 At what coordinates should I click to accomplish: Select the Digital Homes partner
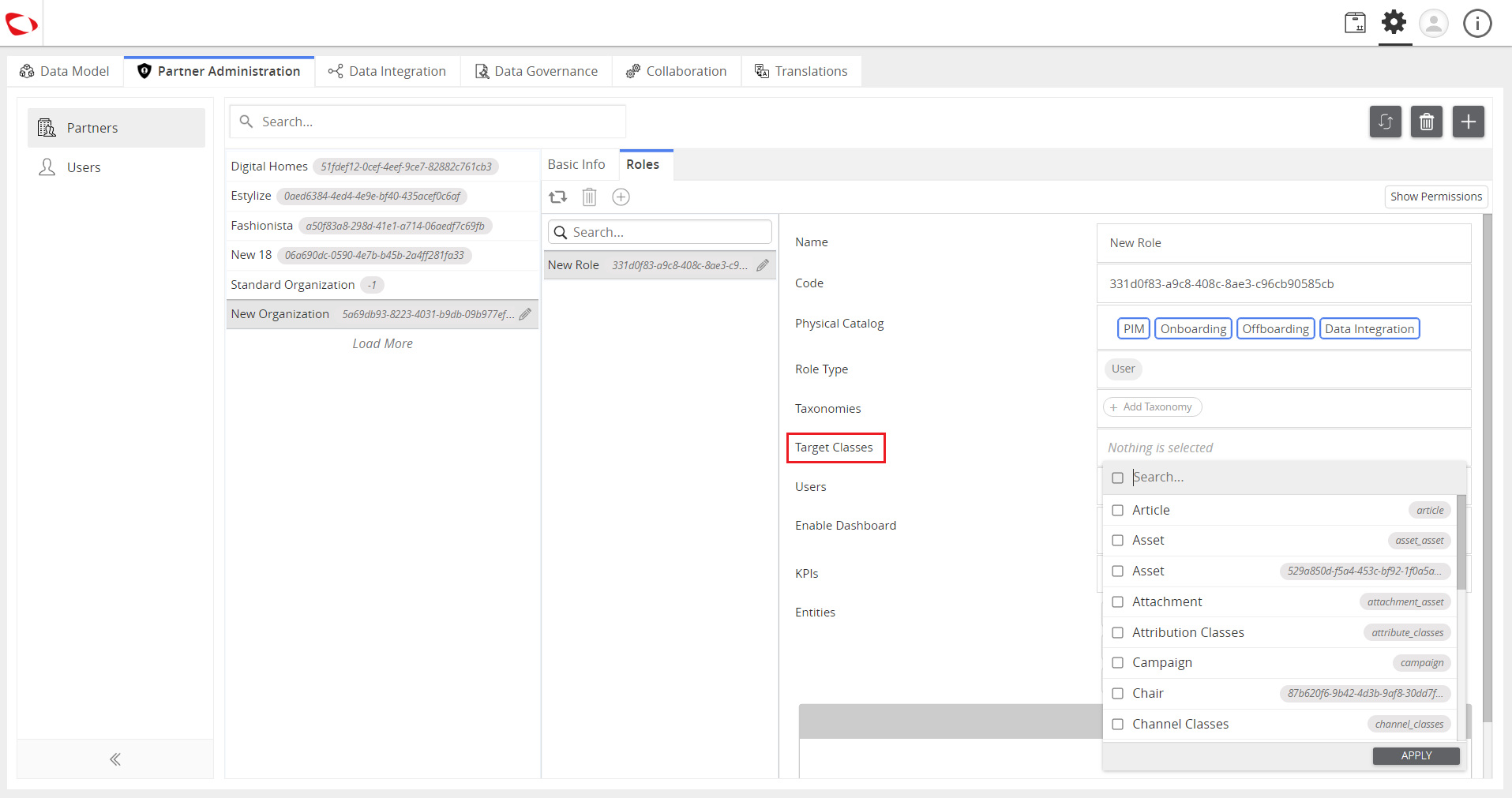coord(382,167)
